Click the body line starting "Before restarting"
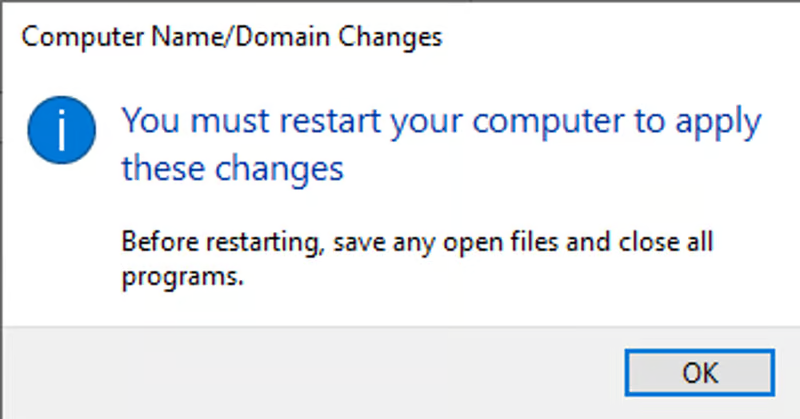 420,242
